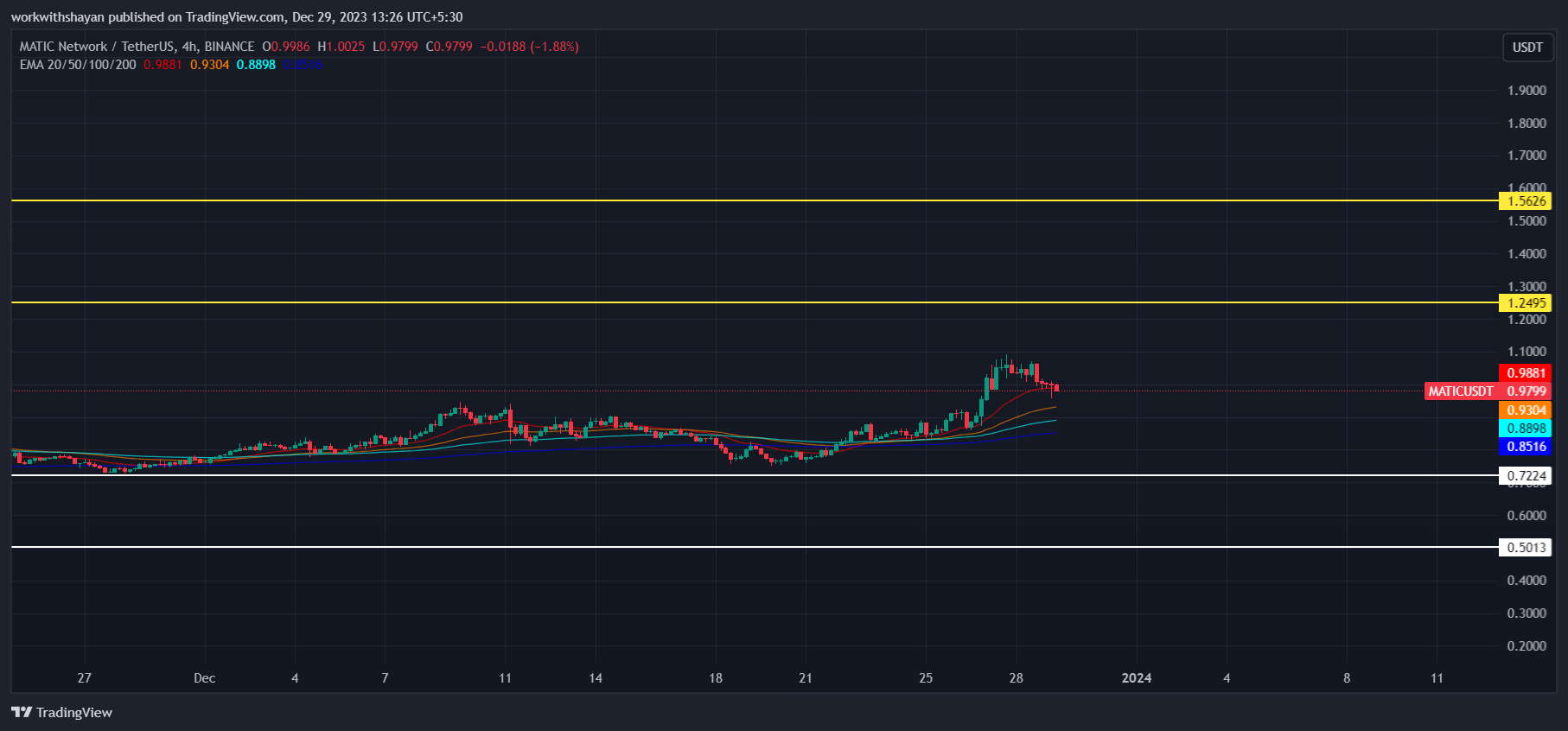
Task: Click the 14 date label on the time axis
Action: [x=596, y=678]
